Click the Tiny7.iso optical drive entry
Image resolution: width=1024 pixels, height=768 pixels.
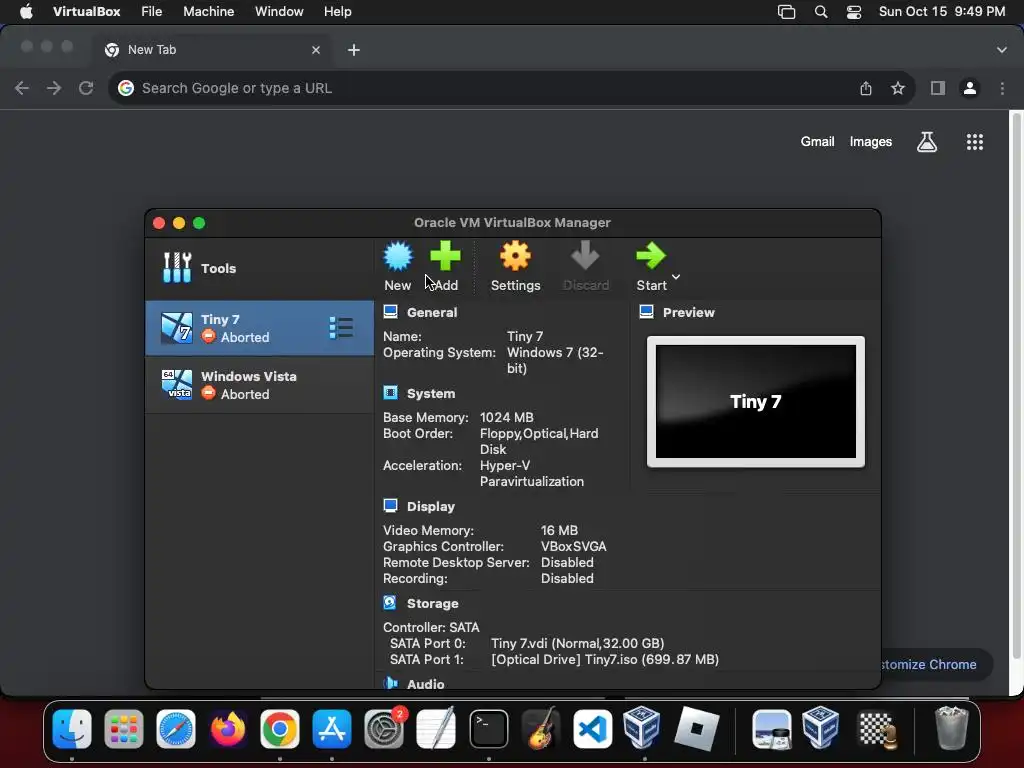[x=605, y=660]
